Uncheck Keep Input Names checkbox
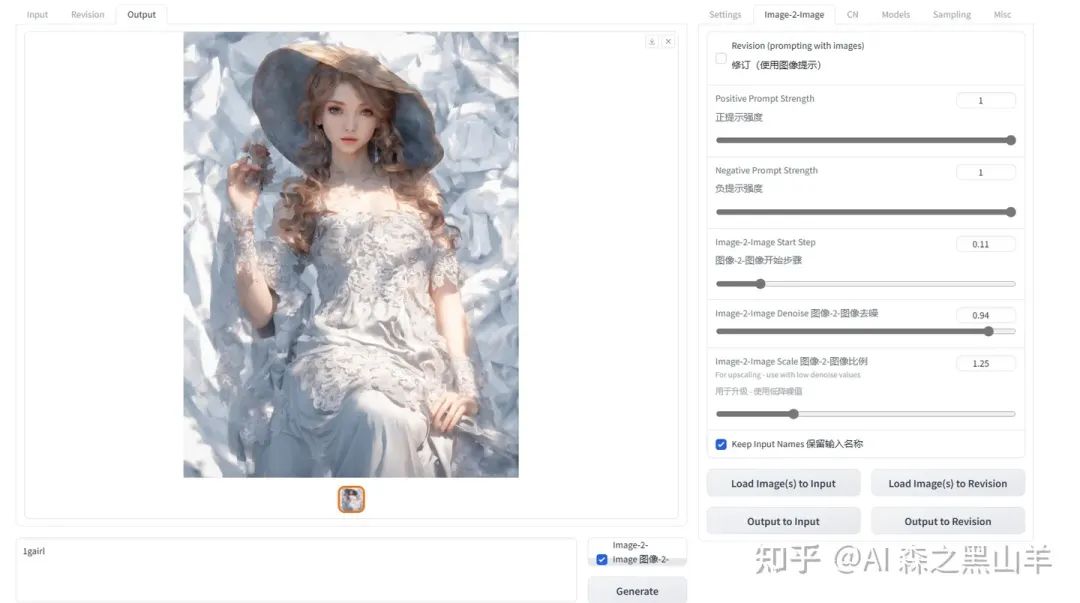The height and width of the screenshot is (603, 1080). tap(720, 444)
